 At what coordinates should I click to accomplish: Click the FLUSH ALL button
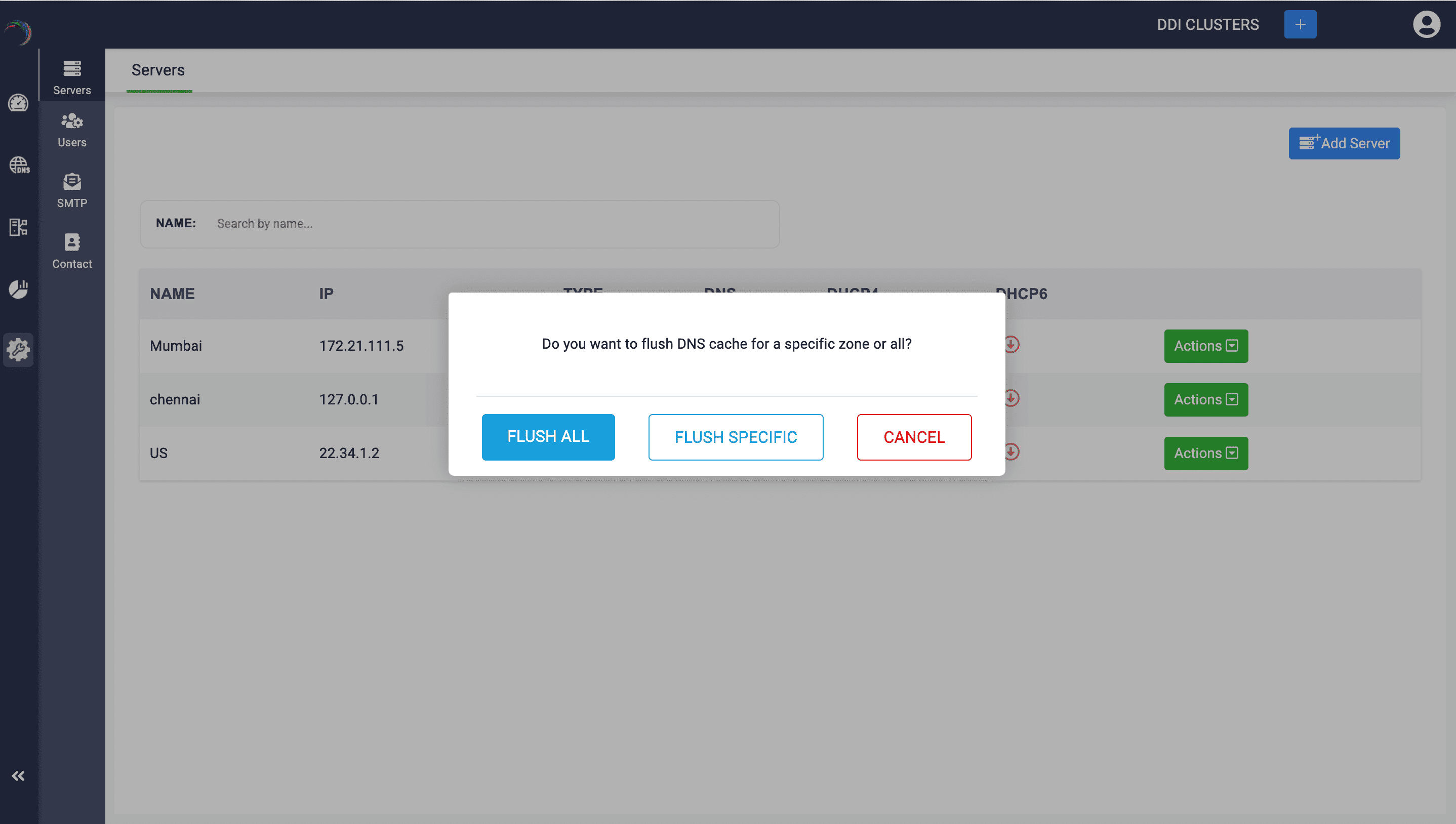tap(548, 436)
